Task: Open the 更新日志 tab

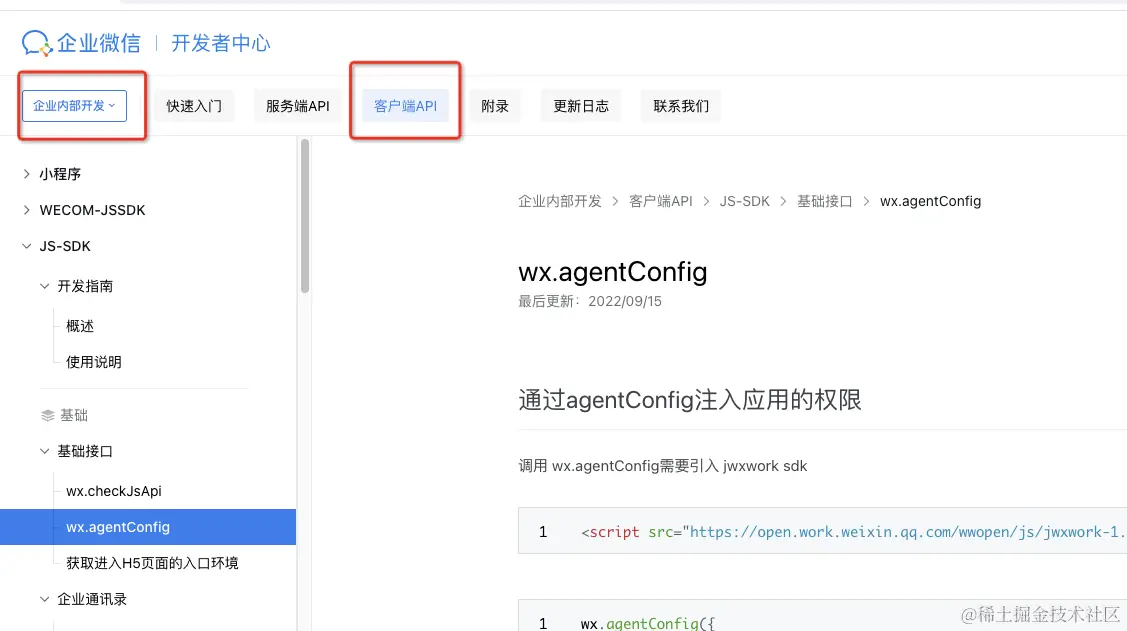Action: (x=581, y=106)
